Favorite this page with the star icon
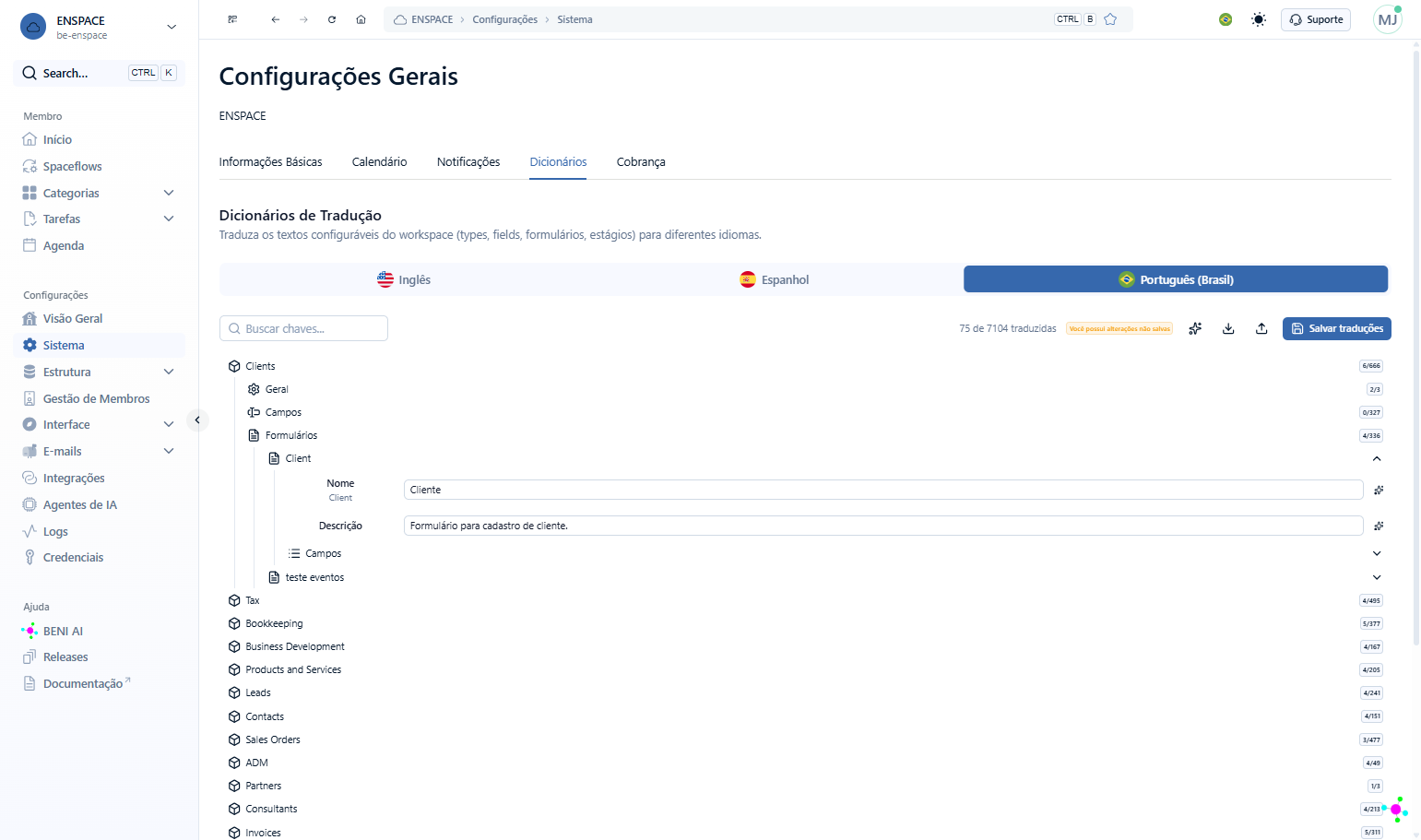The image size is (1421, 840). pos(1110,19)
